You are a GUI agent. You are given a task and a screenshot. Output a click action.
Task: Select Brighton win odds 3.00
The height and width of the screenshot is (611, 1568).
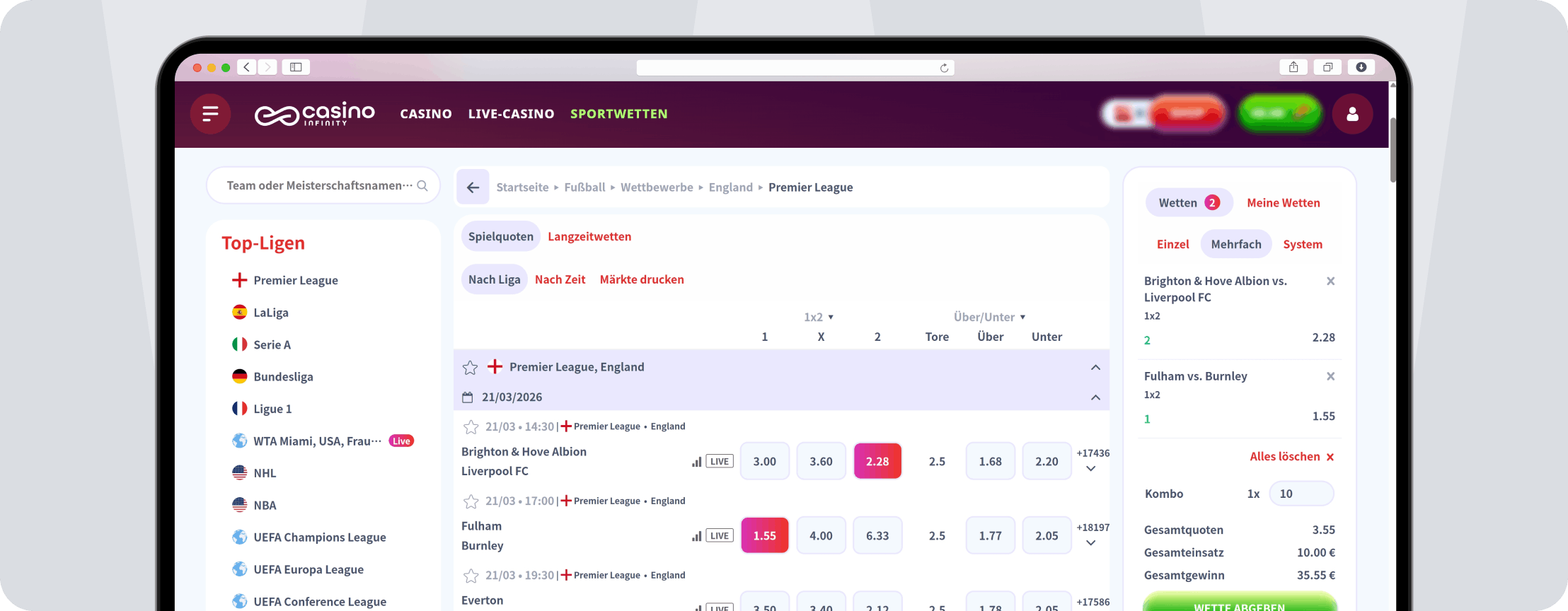point(764,462)
